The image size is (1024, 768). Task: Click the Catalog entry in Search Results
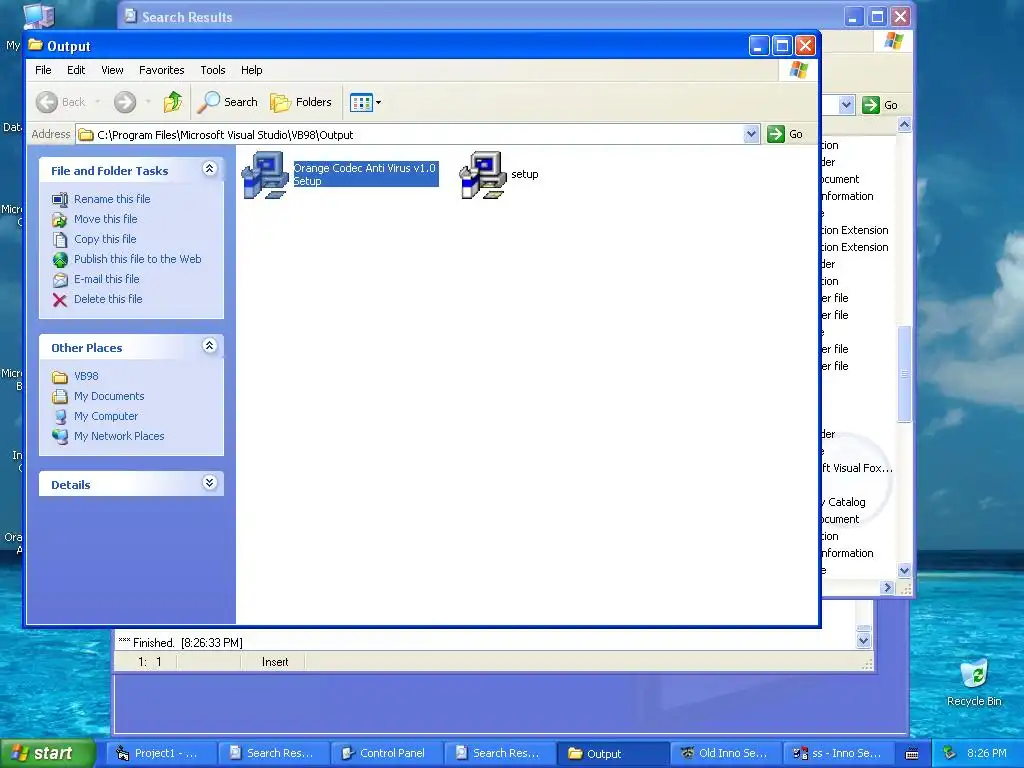(x=844, y=502)
